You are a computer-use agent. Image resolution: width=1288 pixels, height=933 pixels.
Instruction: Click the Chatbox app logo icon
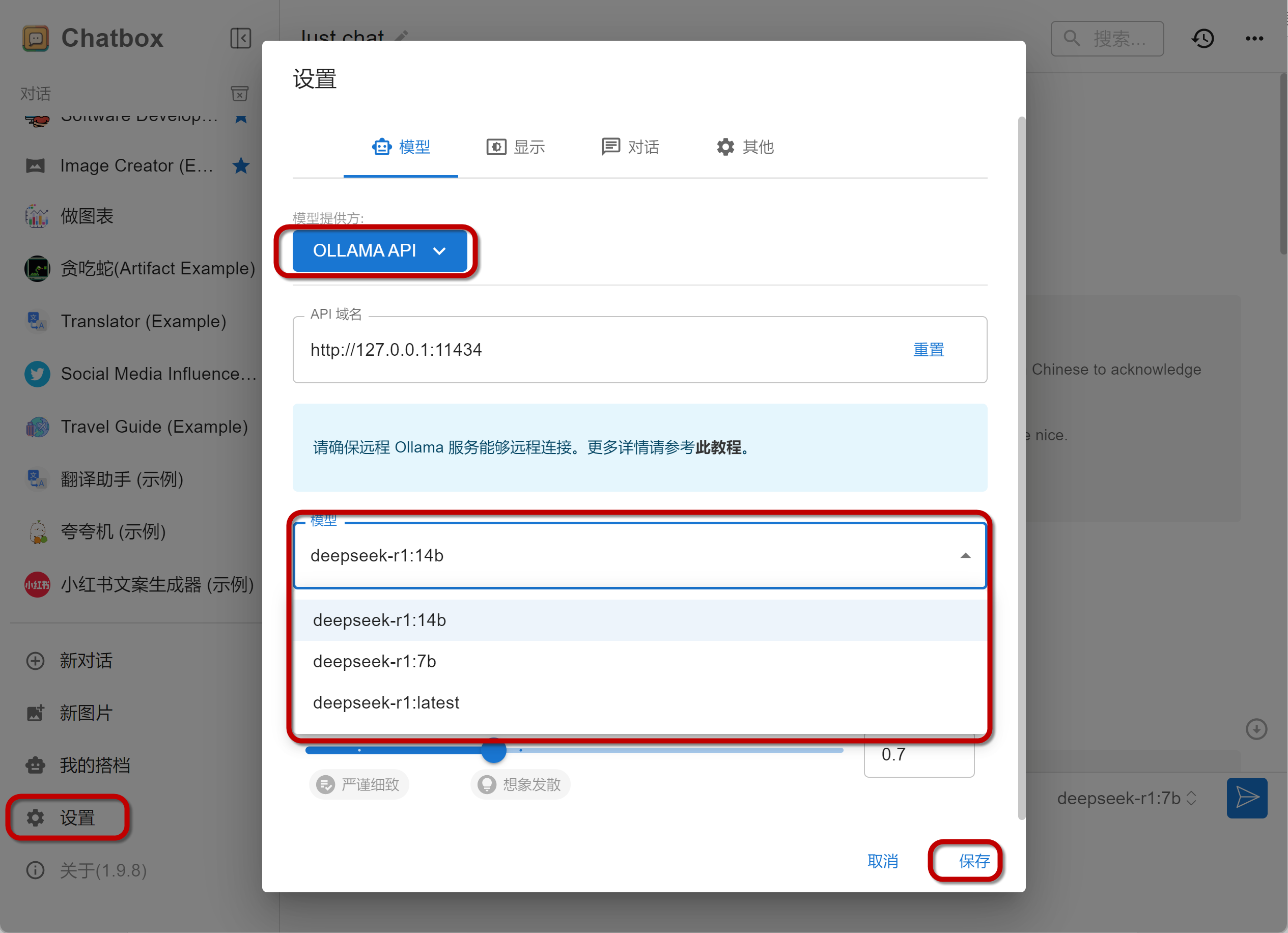click(x=35, y=38)
